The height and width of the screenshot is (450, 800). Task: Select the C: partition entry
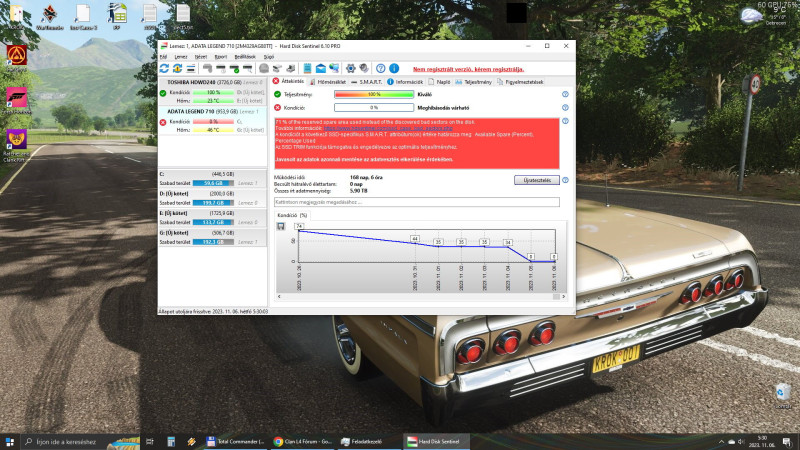(212, 179)
